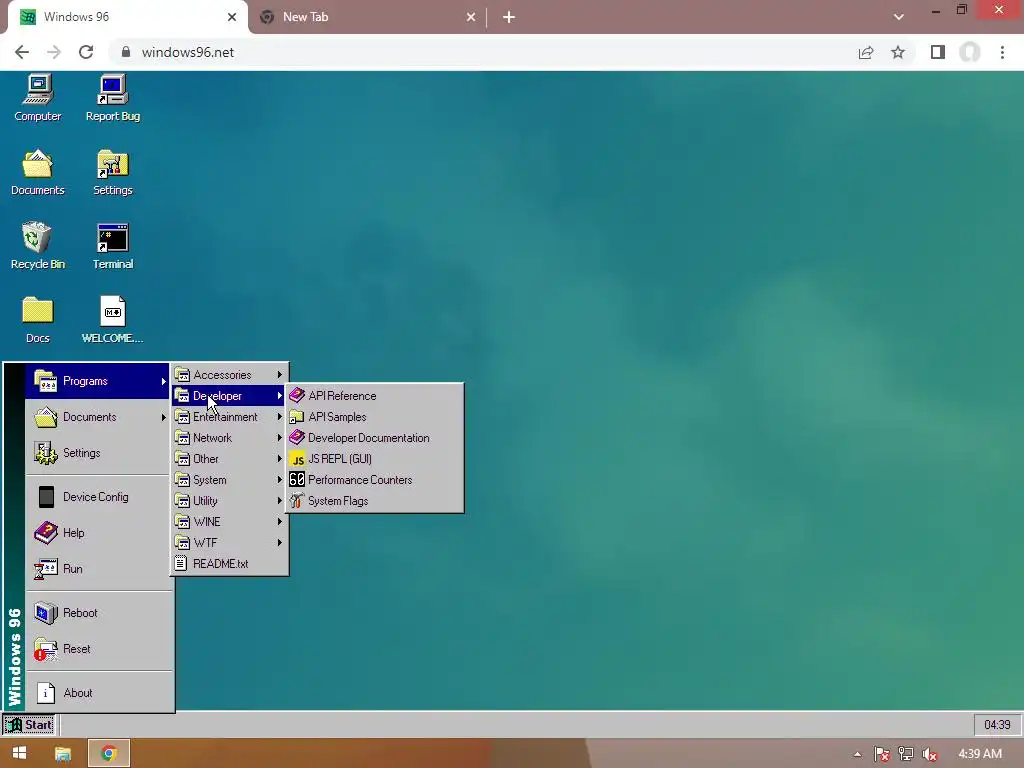The height and width of the screenshot is (768, 1024).
Task: Expand the Accessories submenu arrow
Action: pyautogui.click(x=280, y=374)
